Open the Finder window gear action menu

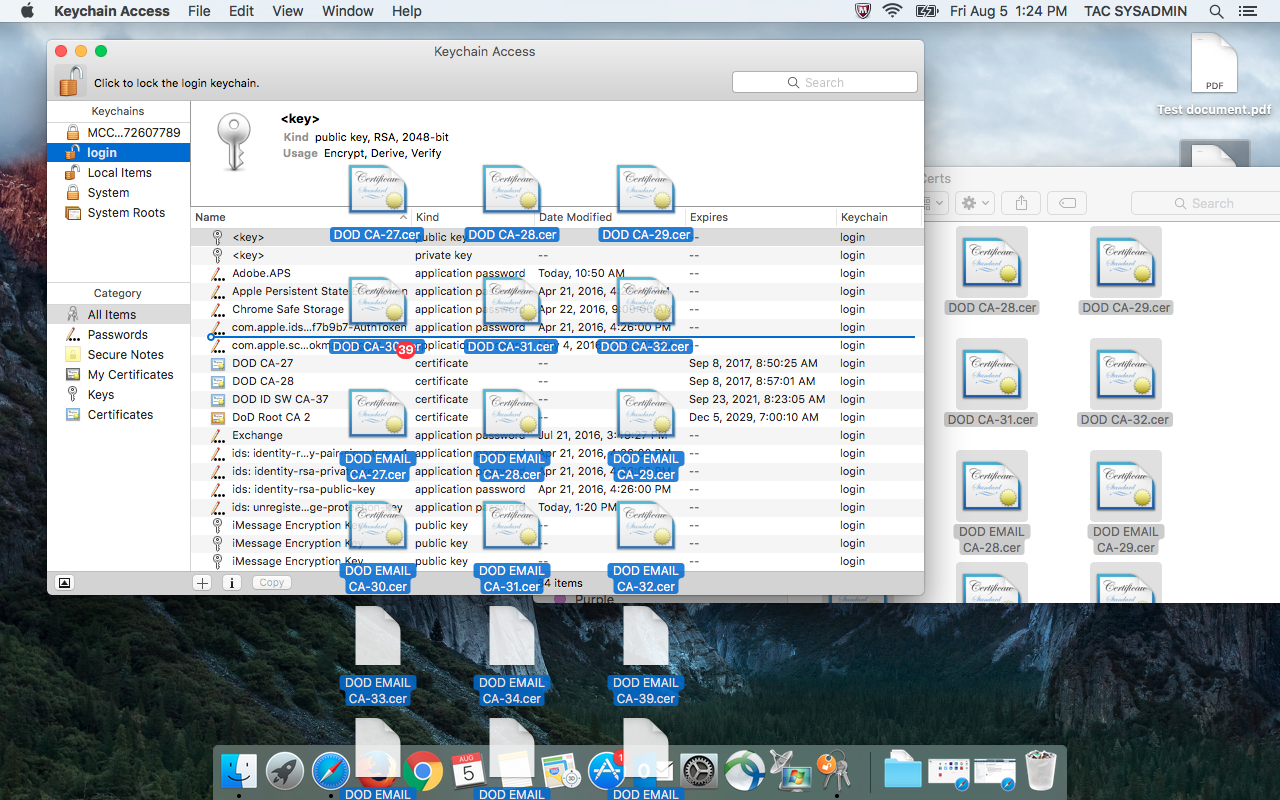[974, 203]
